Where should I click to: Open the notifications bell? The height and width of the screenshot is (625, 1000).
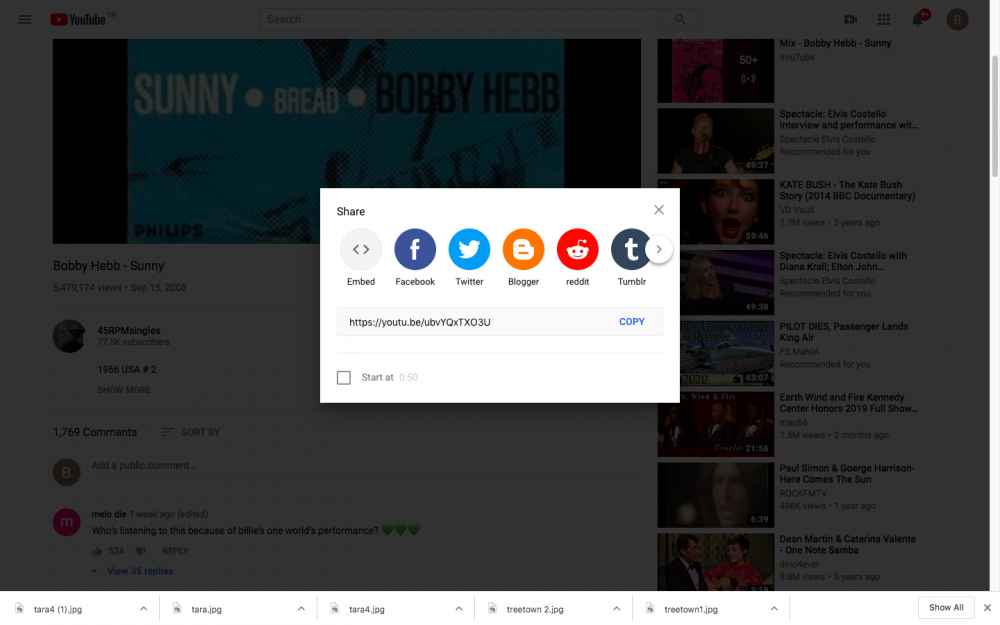click(918, 19)
